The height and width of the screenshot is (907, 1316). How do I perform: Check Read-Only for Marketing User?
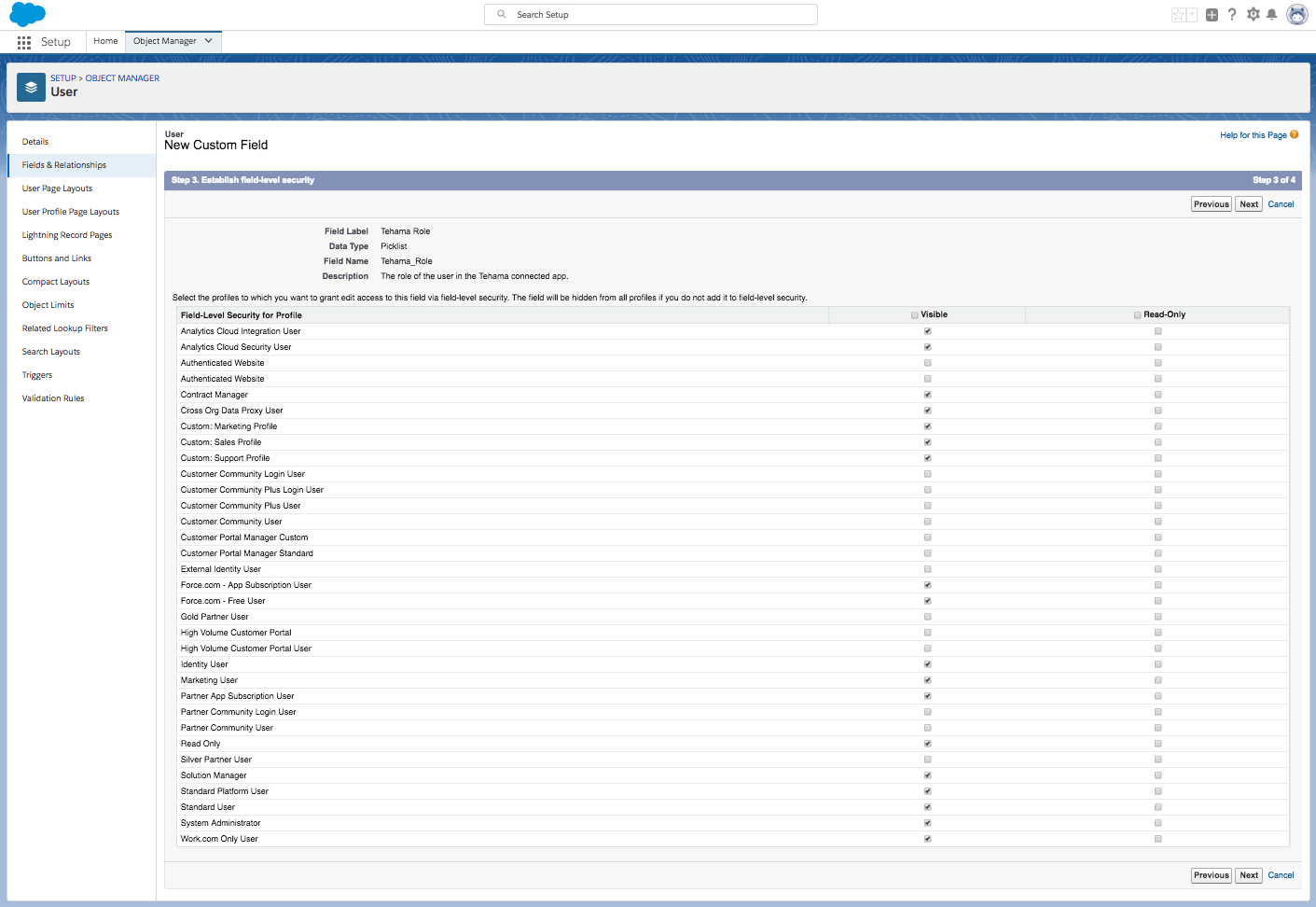click(x=1158, y=680)
